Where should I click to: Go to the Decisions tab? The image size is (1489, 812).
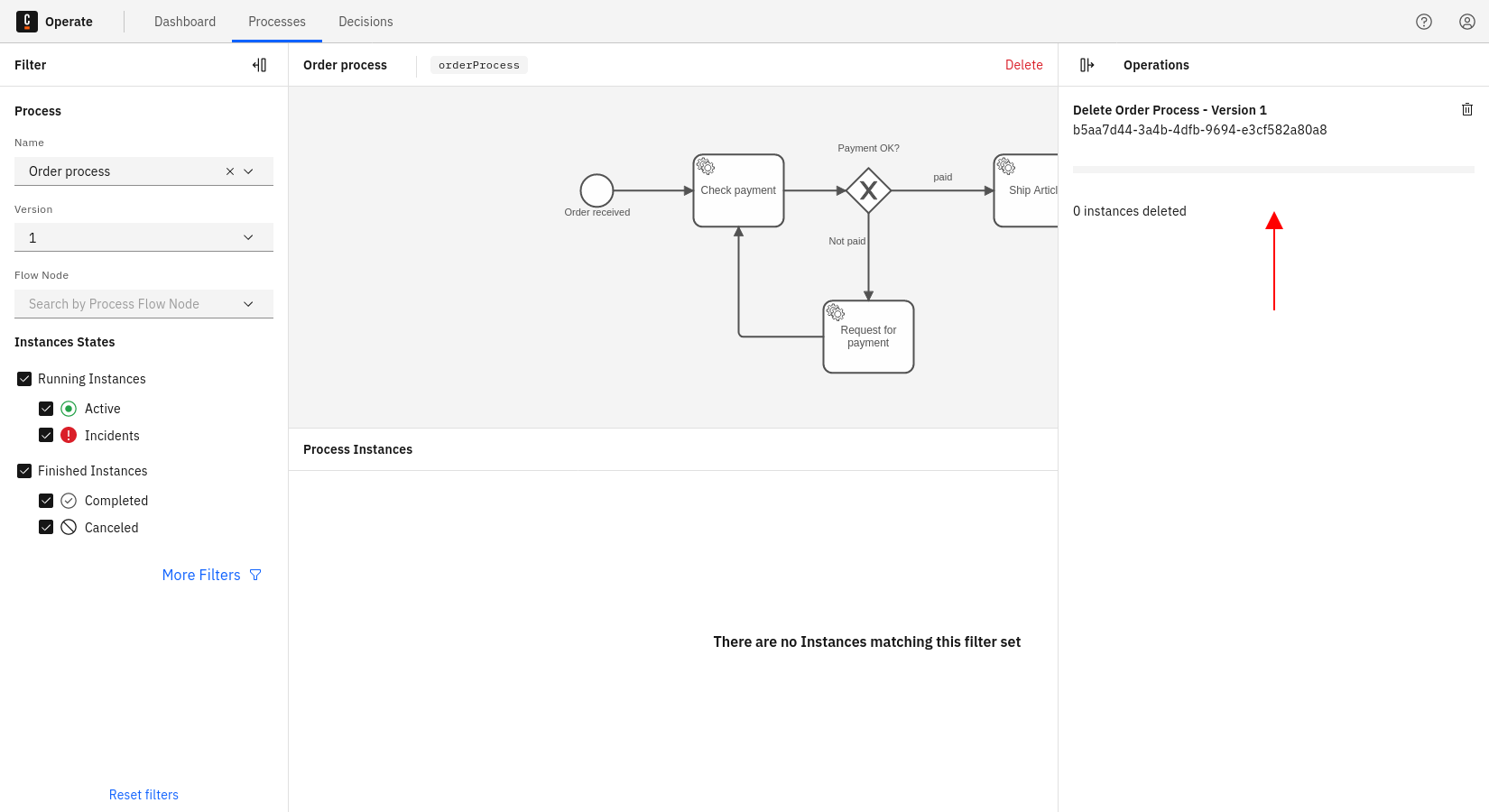365,22
